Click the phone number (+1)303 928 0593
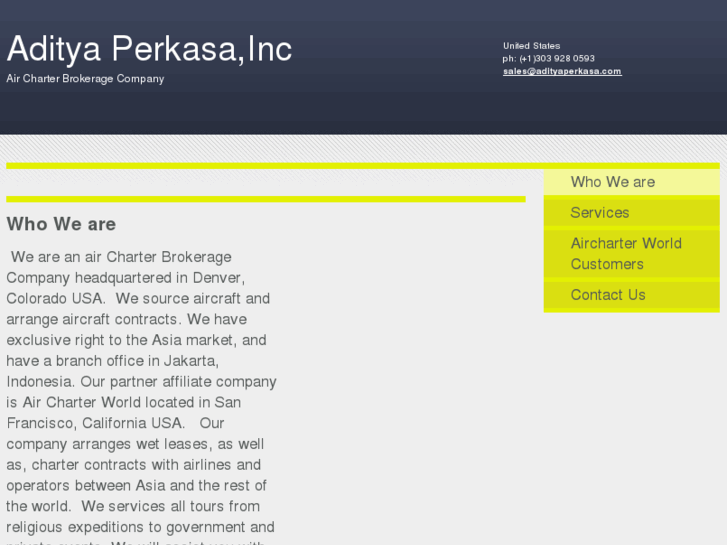The width and height of the screenshot is (727, 545). tap(557, 58)
